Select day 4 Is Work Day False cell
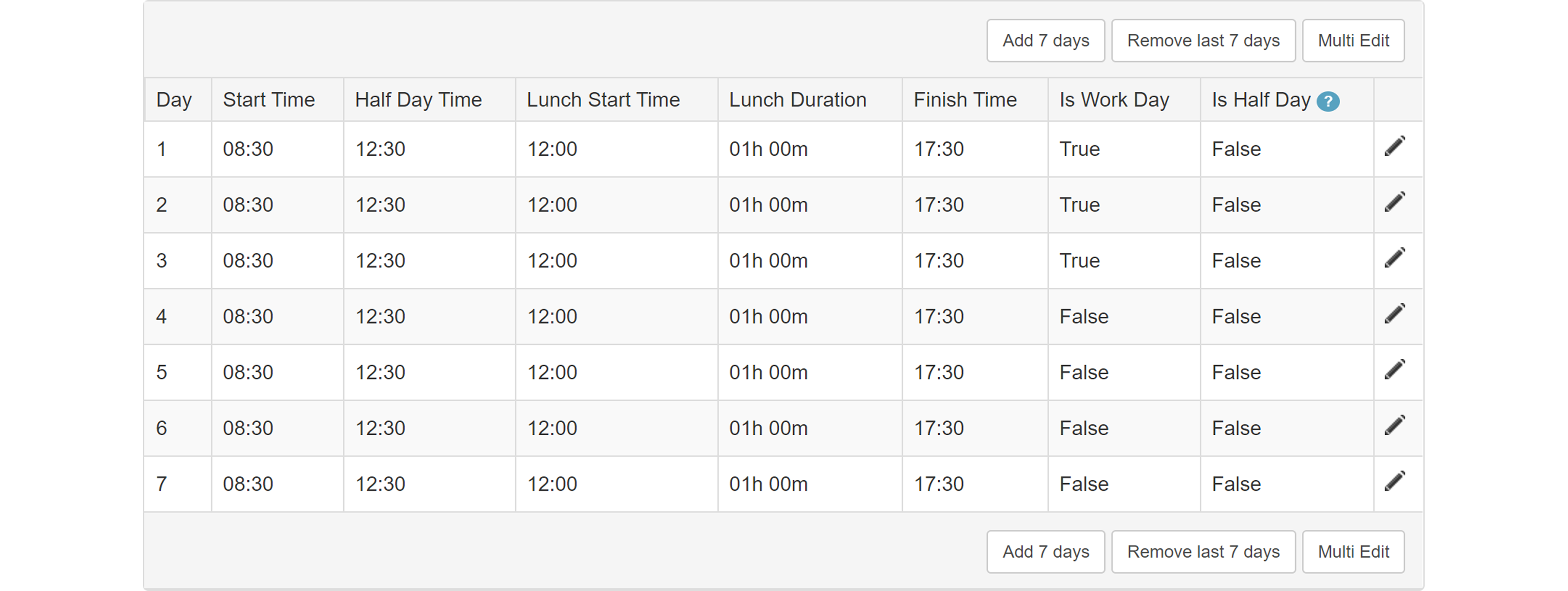Screen dimensions: 1568x591 [1124, 317]
